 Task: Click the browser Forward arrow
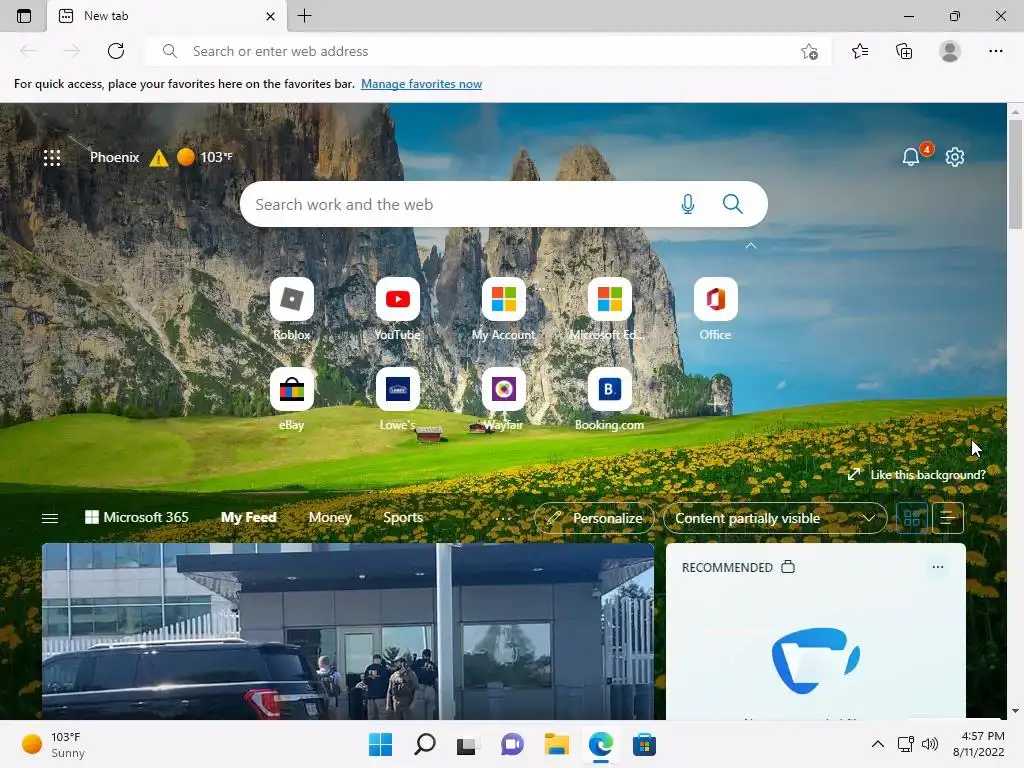(72, 51)
